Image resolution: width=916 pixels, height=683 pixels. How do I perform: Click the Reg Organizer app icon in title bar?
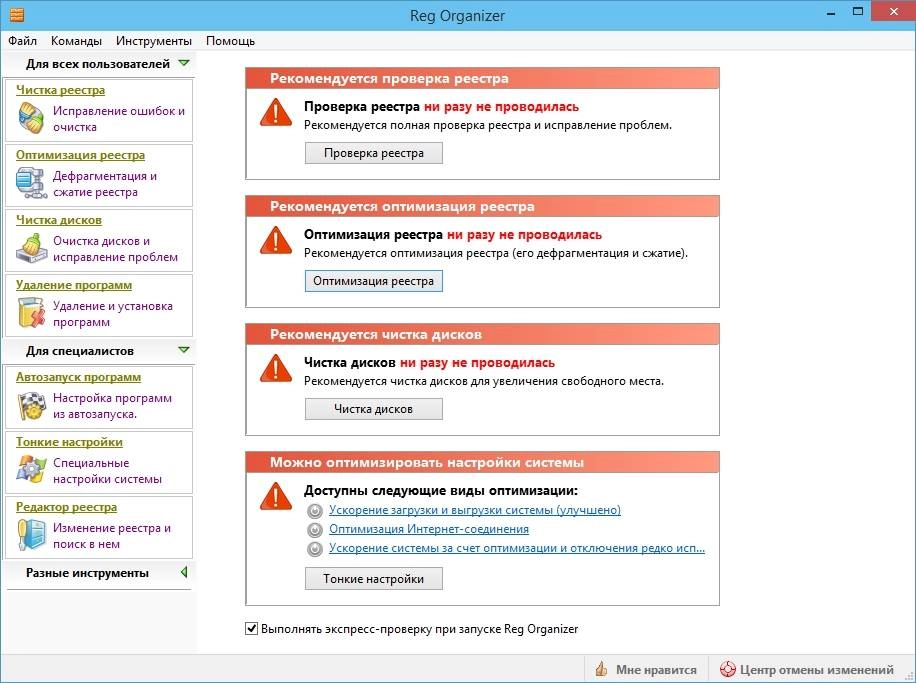18,14
